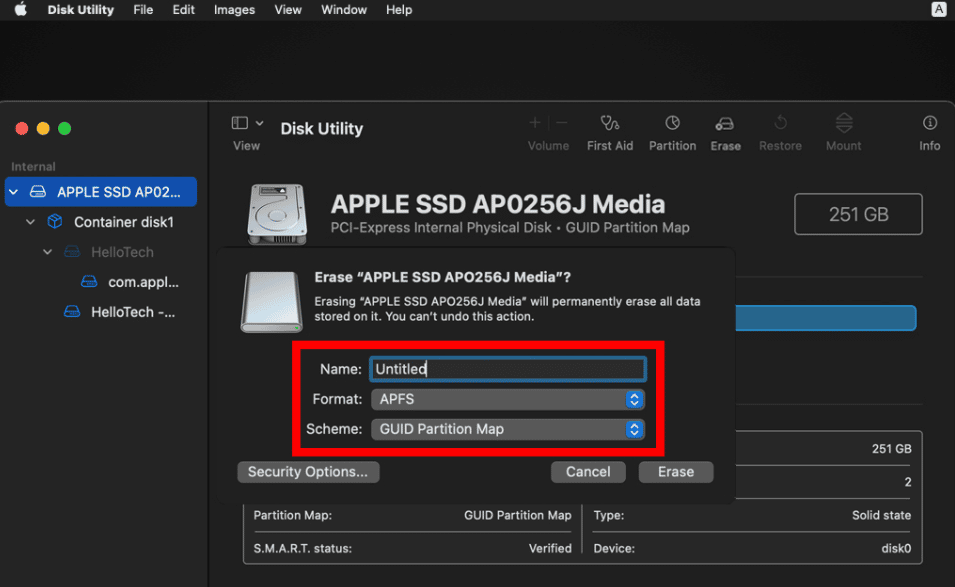This screenshot has width=955, height=587.
Task: Select APPLE SSD AP02 in the sidebar
Action: pos(101,192)
